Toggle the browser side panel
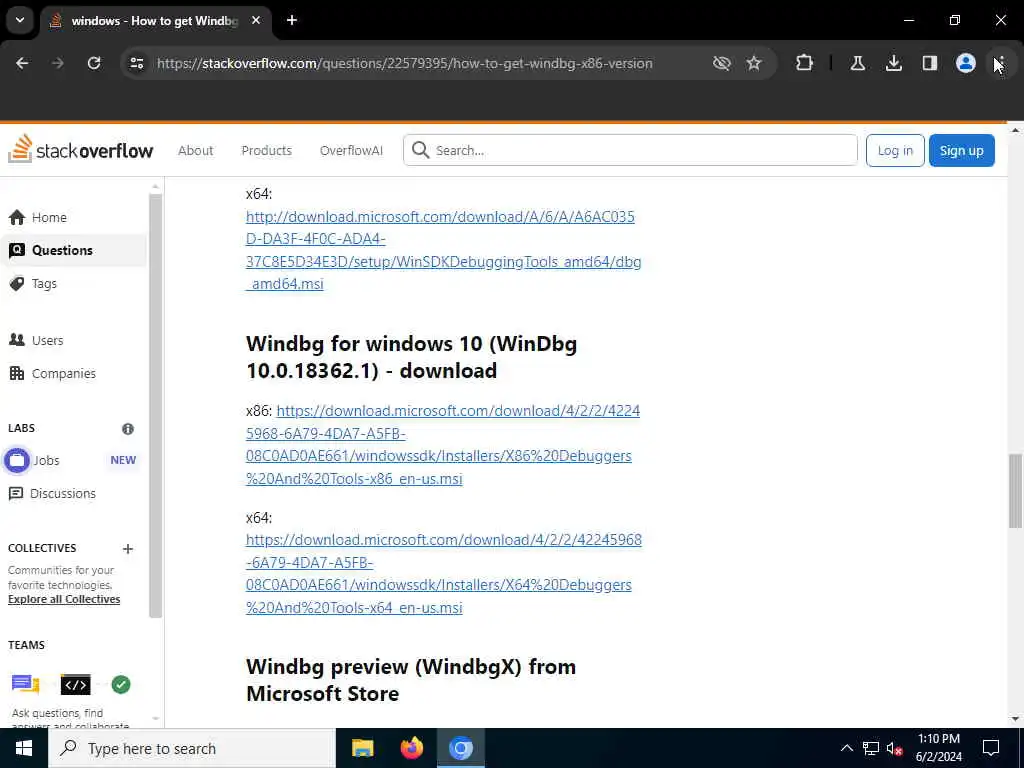Viewport: 1024px width, 768px height. [x=930, y=63]
